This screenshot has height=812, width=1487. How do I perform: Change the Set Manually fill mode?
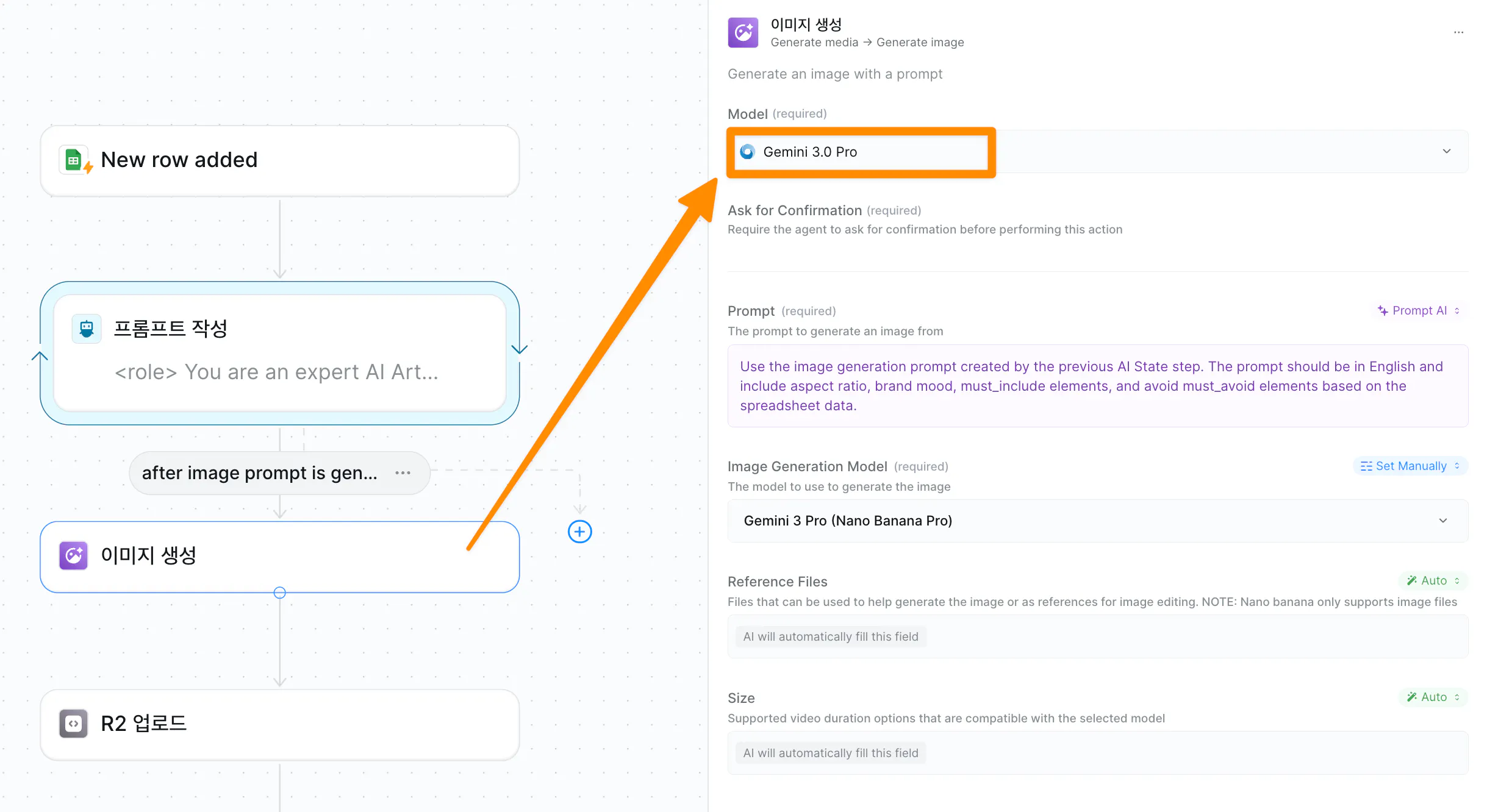(x=1410, y=466)
